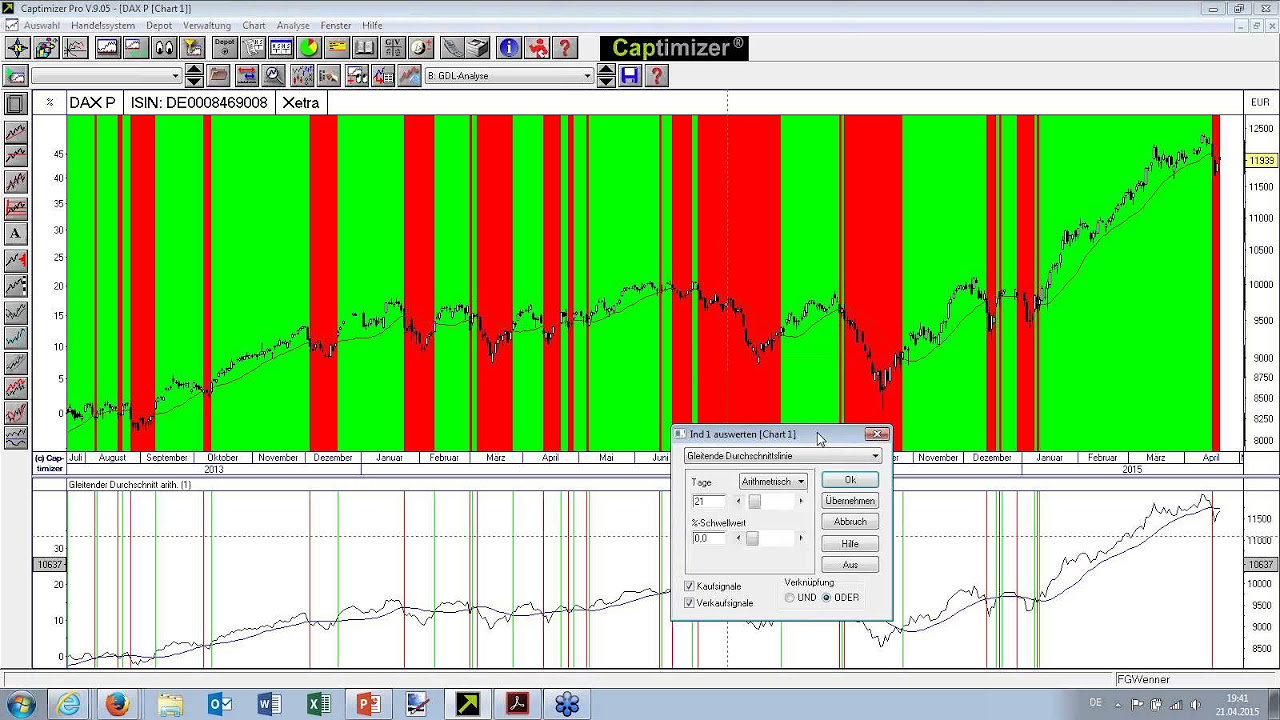
Task: Click the Hilfe button in dialog
Action: point(850,544)
